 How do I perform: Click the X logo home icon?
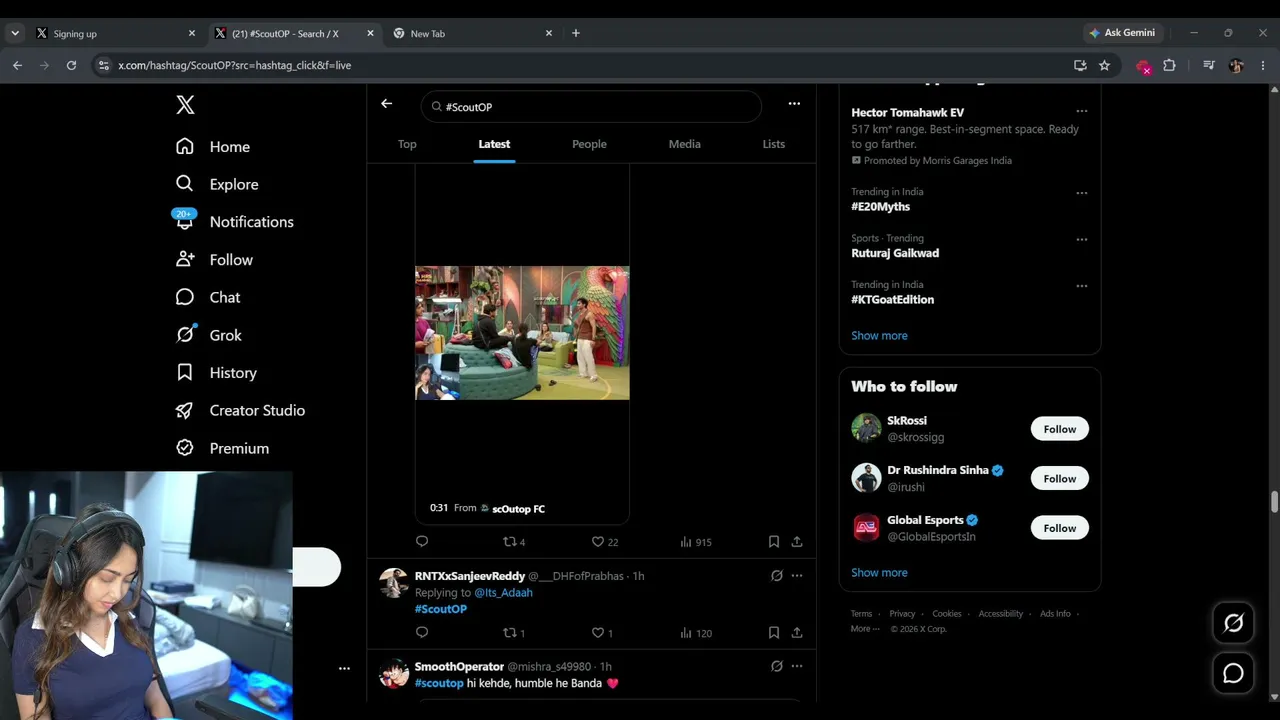pyautogui.click(x=185, y=105)
